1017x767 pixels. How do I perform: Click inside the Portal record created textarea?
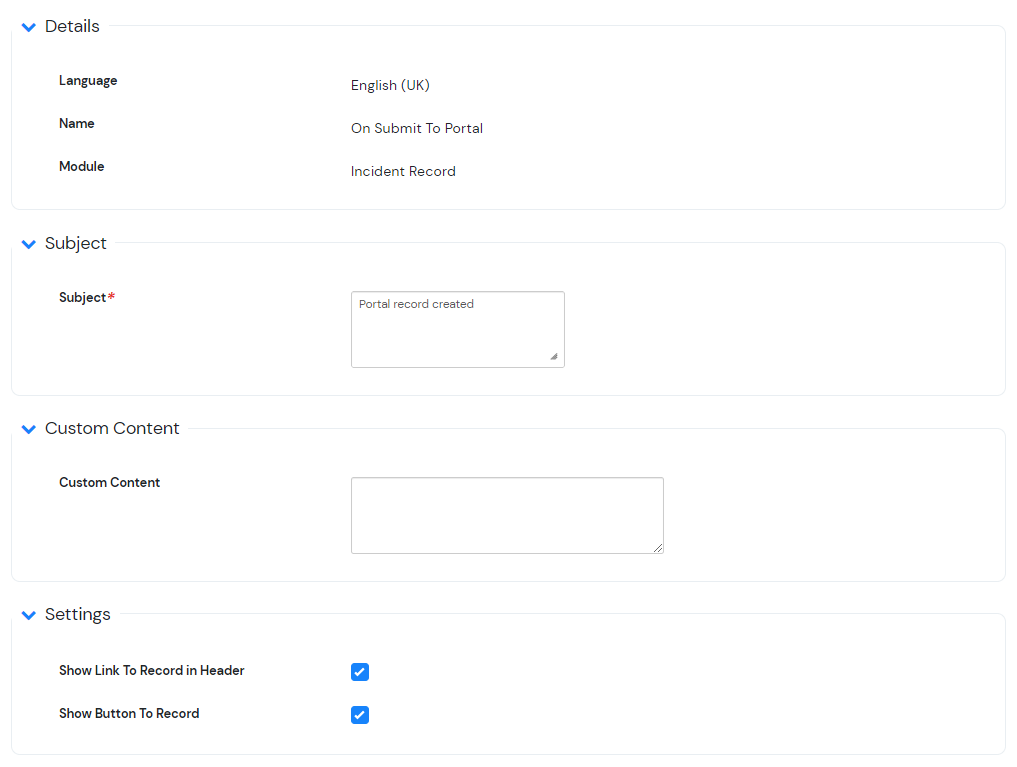tap(457, 328)
